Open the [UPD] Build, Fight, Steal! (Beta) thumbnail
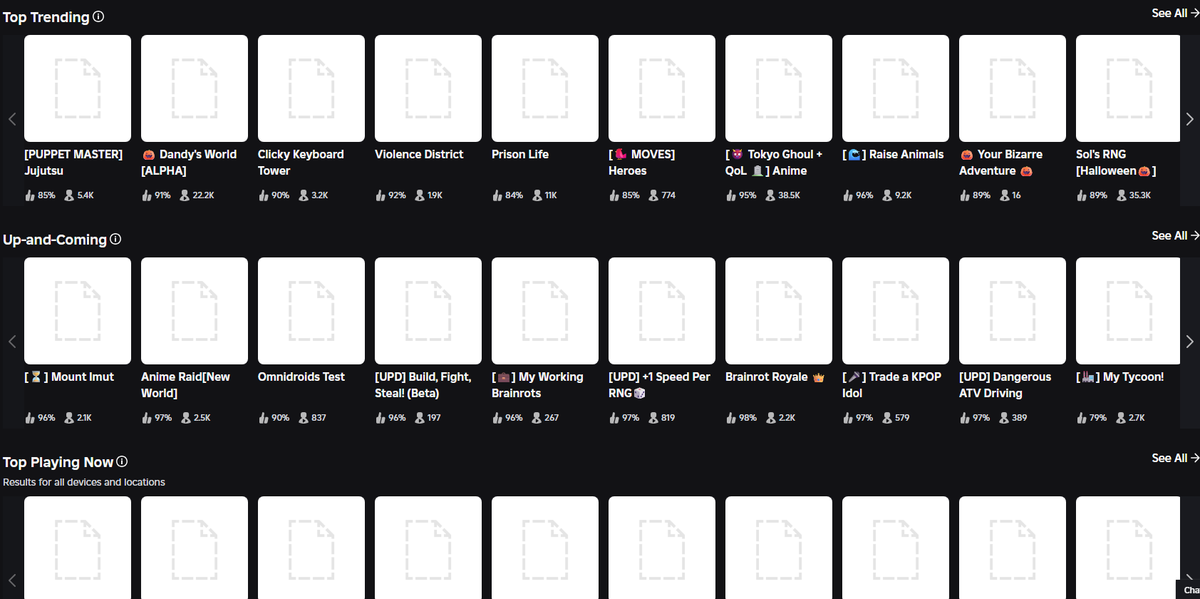Image resolution: width=1200 pixels, height=599 pixels. (428, 311)
